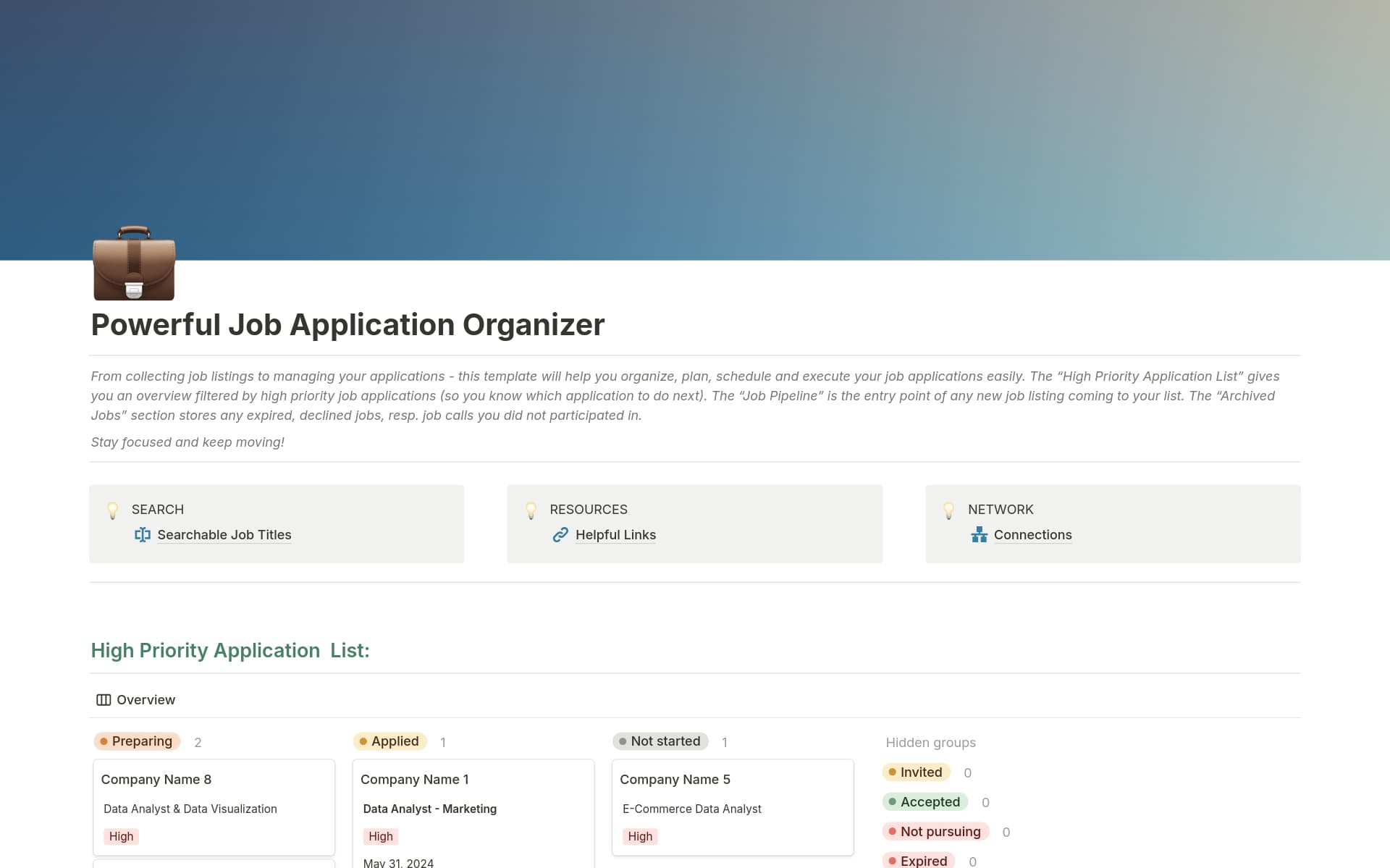Collapse the Applied status group
Viewport: 1390px width, 868px height.
[x=389, y=741]
